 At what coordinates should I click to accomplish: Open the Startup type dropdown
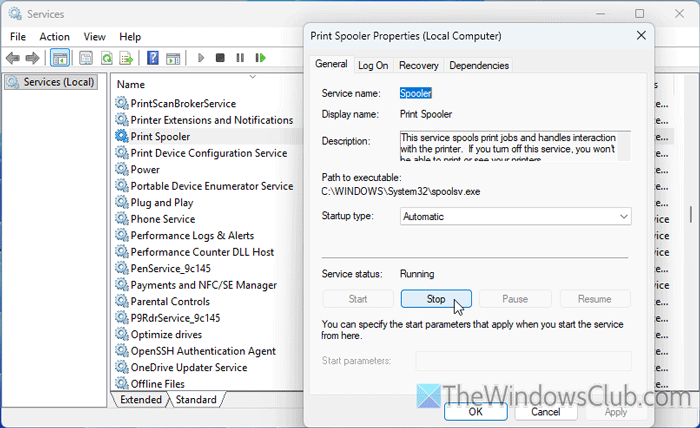[x=516, y=216]
